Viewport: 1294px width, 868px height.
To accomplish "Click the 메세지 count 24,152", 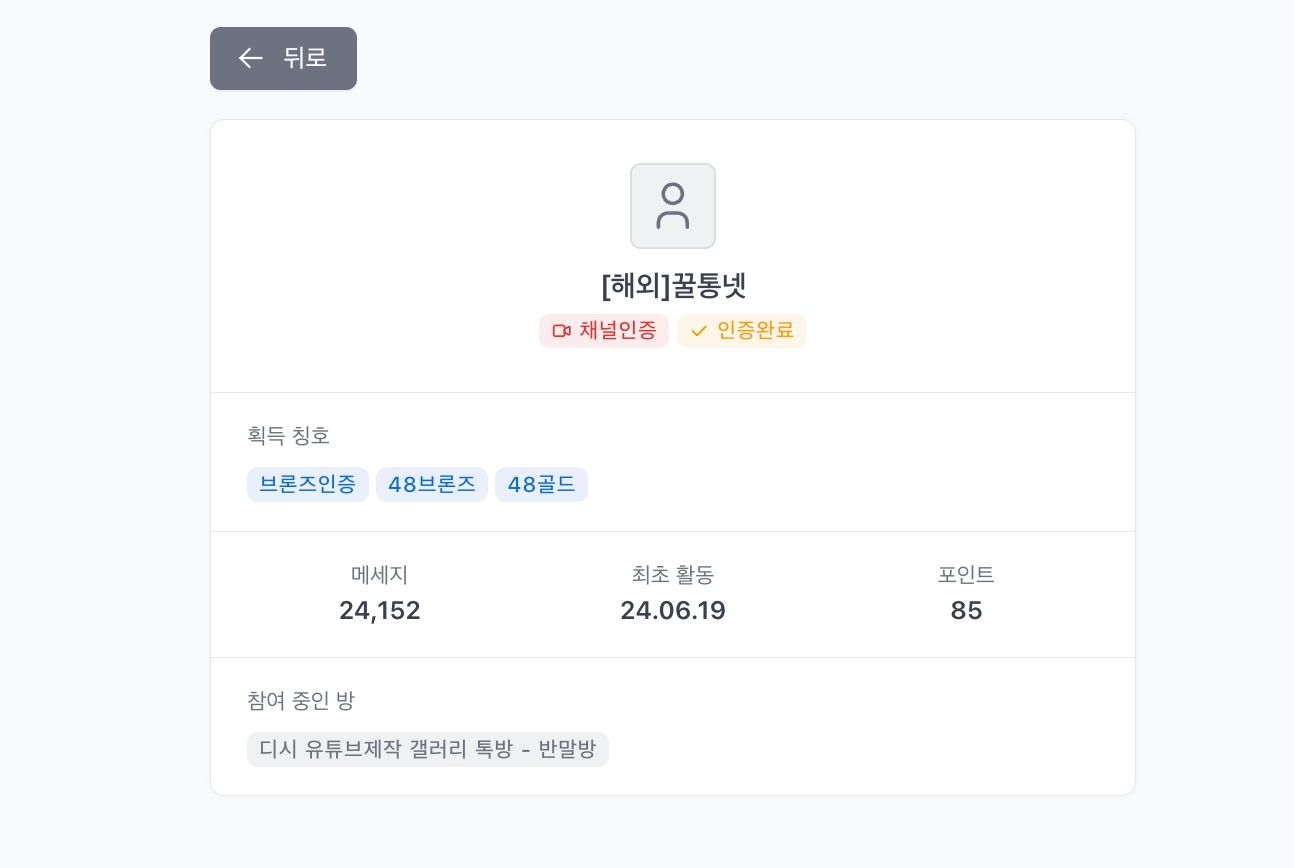I will click(x=380, y=610).
